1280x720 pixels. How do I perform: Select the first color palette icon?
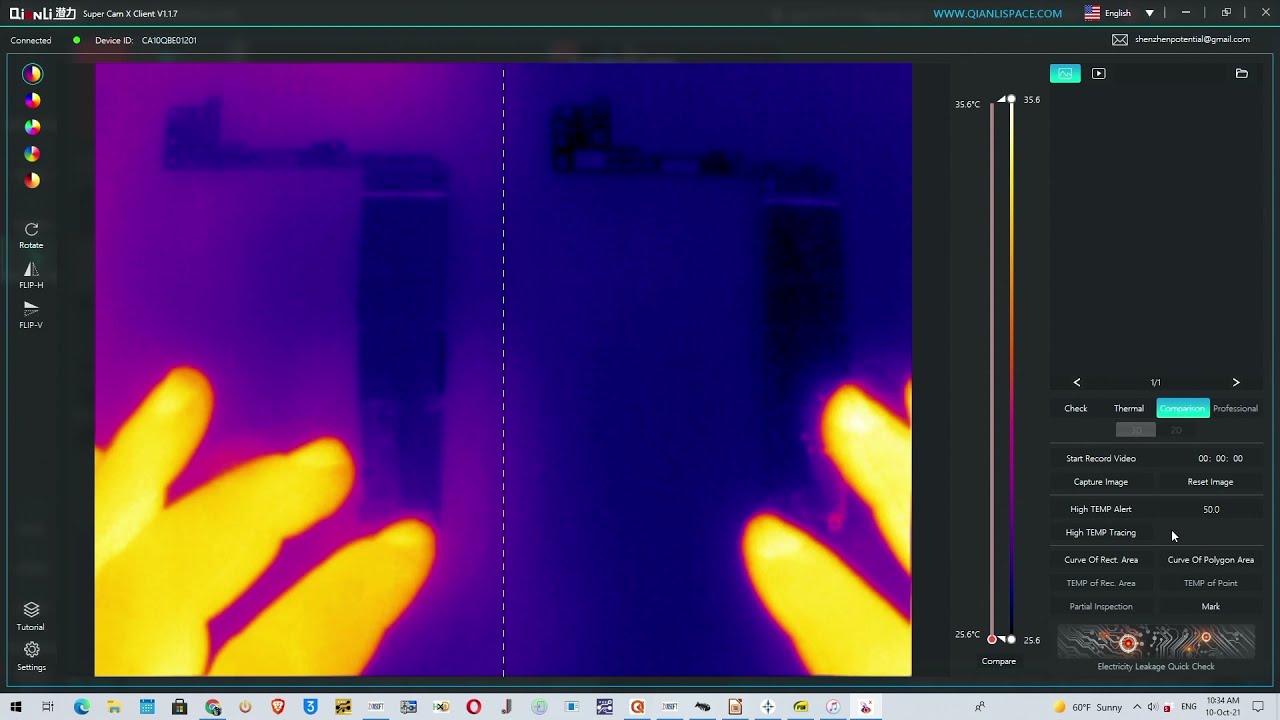pyautogui.click(x=32, y=73)
